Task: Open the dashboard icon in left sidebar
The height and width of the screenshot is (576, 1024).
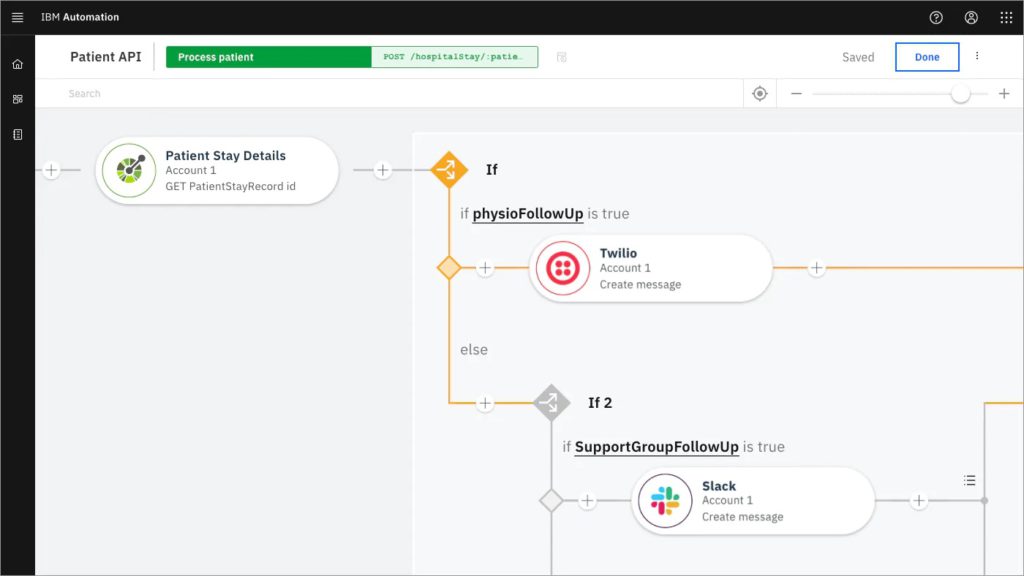Action: tap(18, 99)
